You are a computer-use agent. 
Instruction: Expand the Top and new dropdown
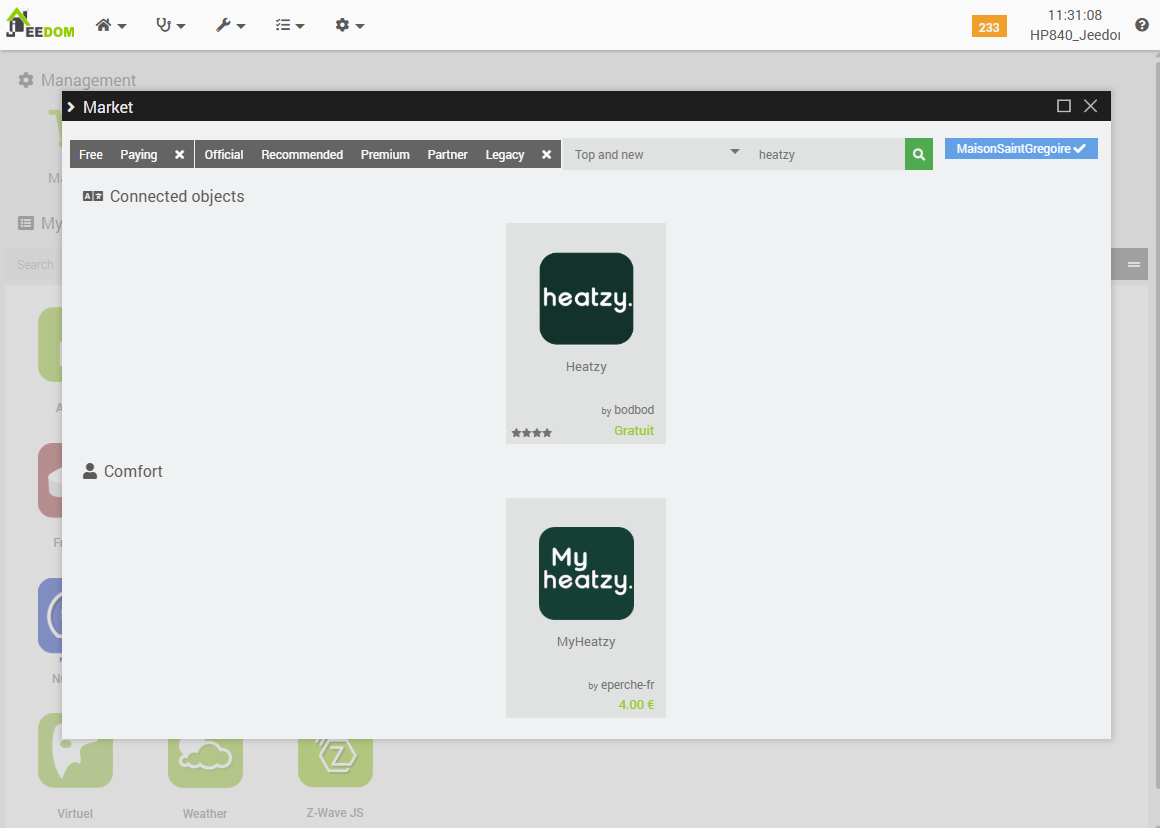coord(656,154)
